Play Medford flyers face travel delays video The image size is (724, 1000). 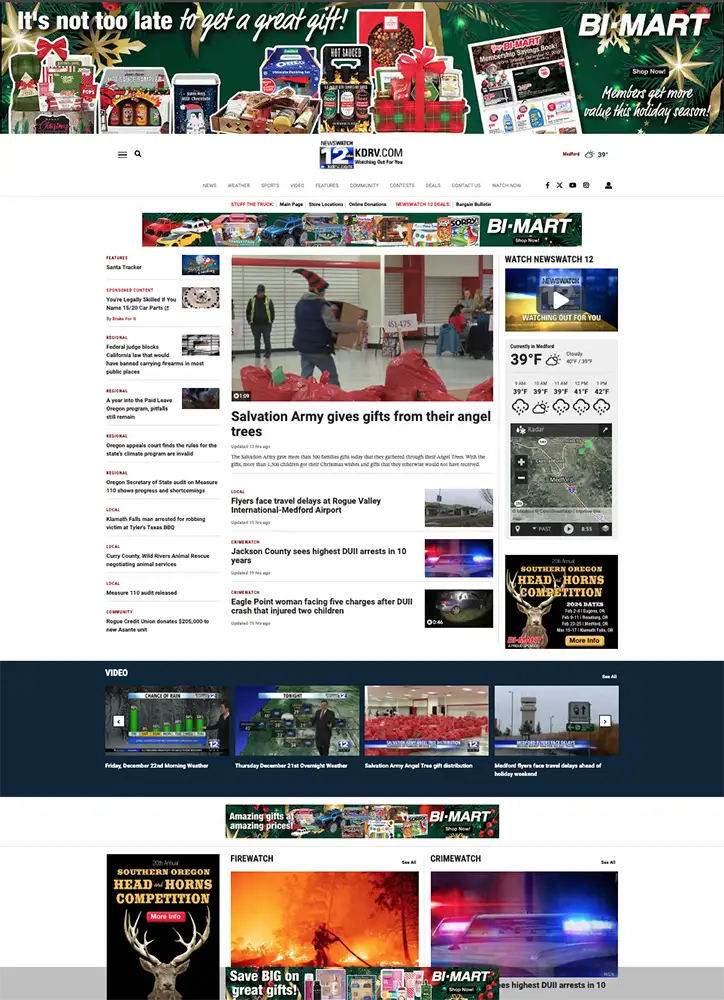pos(556,721)
